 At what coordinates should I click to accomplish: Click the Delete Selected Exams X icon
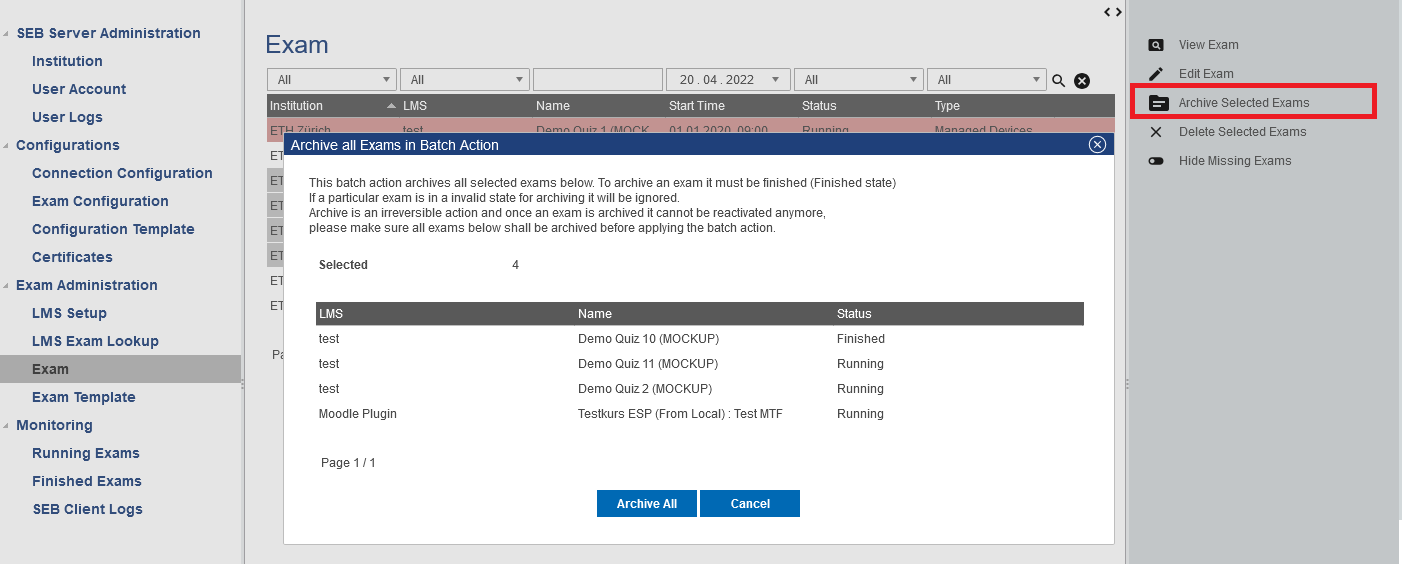coord(1156,132)
